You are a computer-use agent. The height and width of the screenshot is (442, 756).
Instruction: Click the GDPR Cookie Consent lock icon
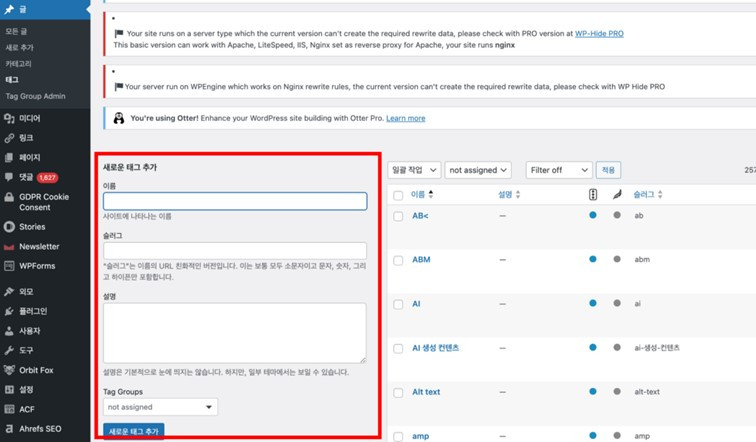point(9,197)
